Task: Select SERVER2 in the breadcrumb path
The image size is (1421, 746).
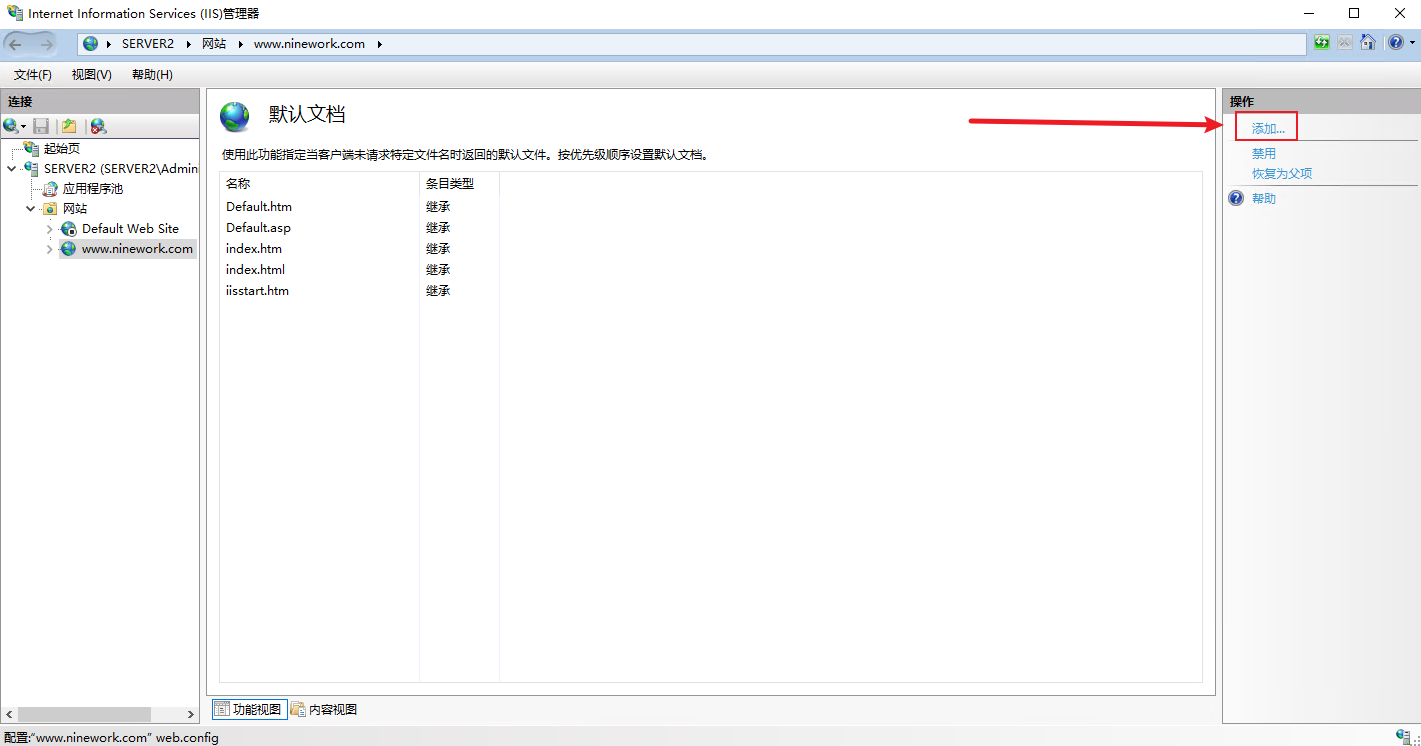Action: pyautogui.click(x=148, y=44)
